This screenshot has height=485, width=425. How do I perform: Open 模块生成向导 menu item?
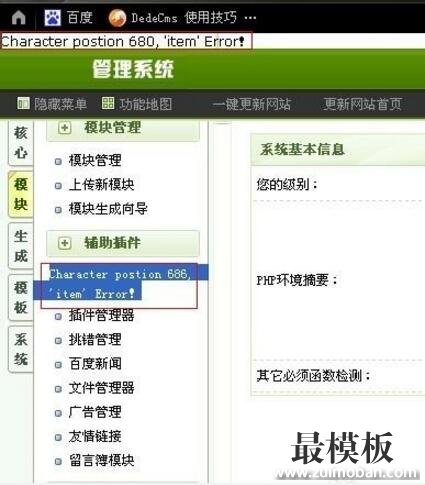(108, 209)
